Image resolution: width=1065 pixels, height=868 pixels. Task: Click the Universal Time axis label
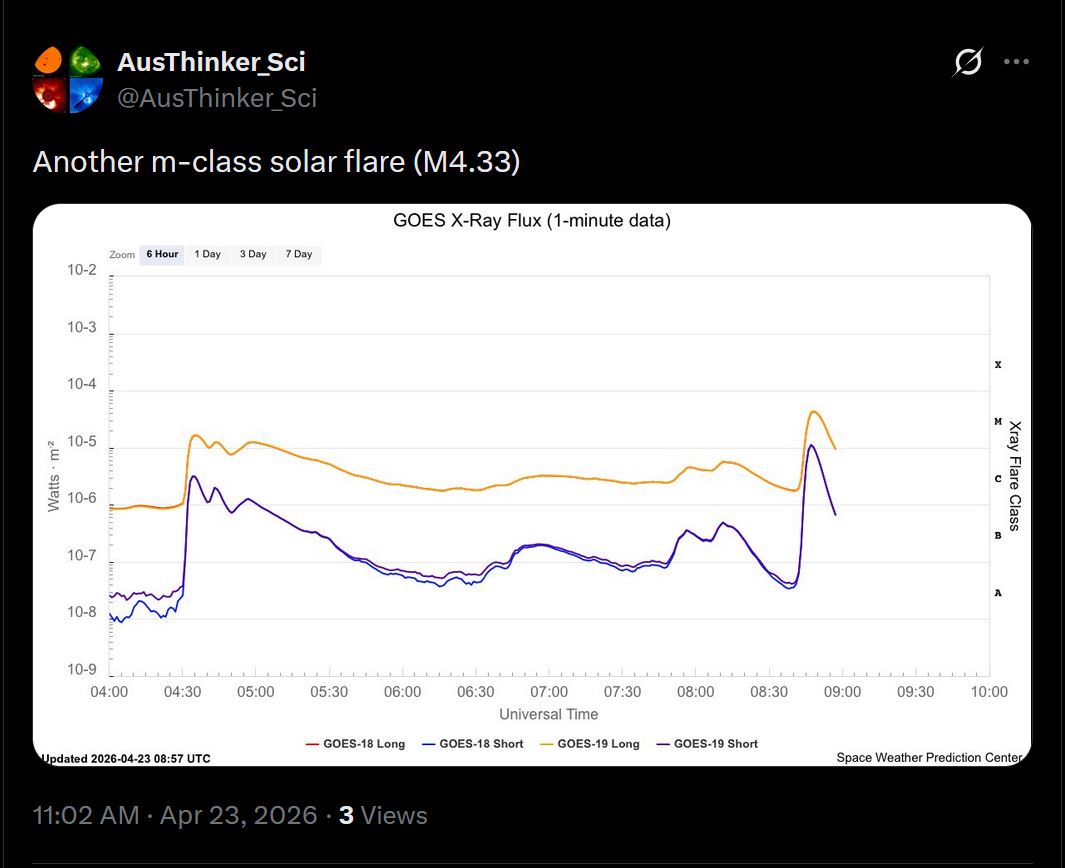[549, 714]
